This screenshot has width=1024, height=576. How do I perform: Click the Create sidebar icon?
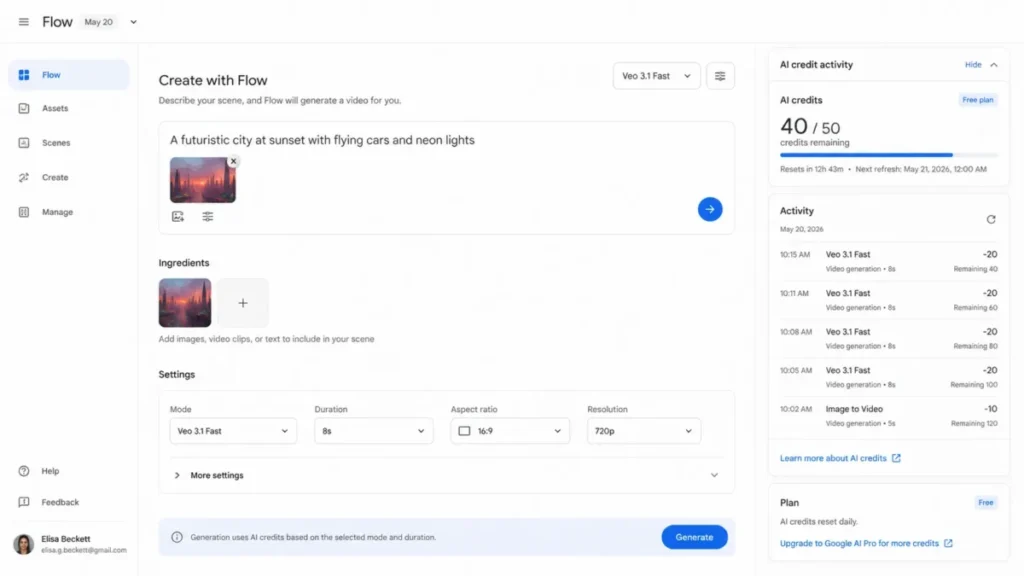pos(24,178)
